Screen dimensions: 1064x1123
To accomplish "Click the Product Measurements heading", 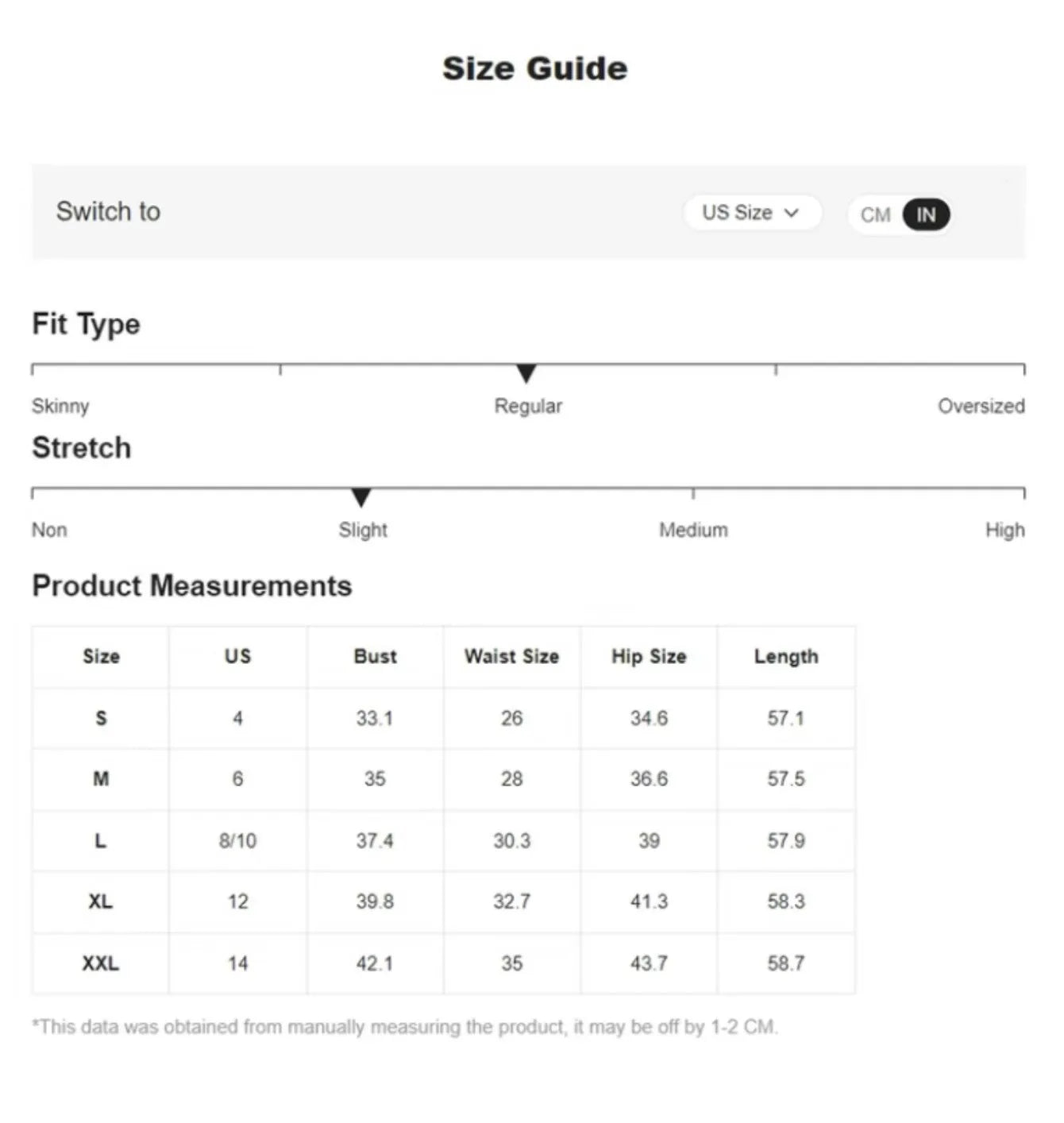I will [191, 585].
